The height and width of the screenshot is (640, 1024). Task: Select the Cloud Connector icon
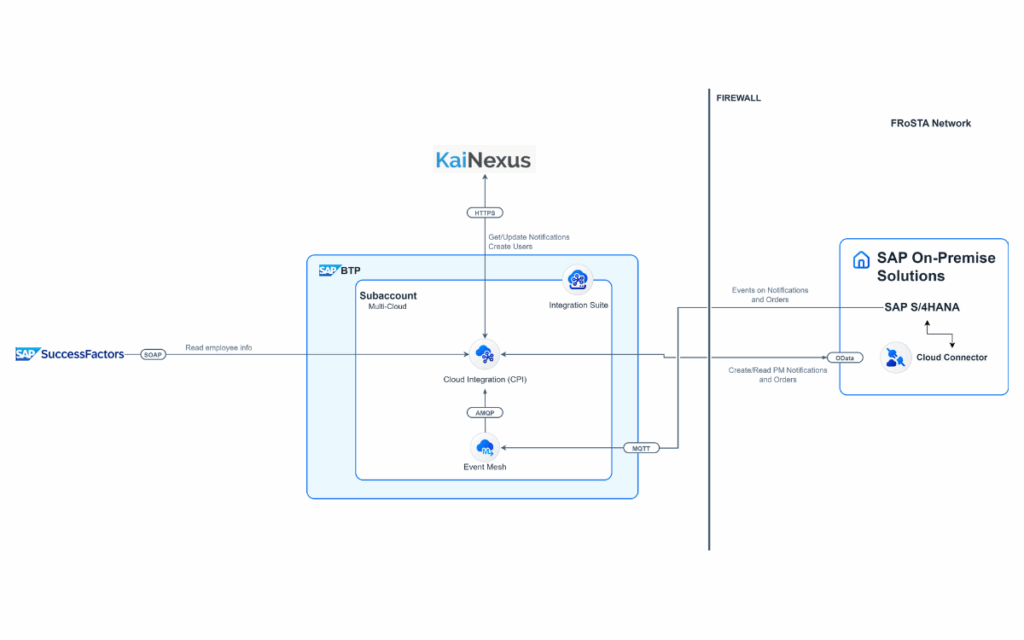(x=895, y=357)
